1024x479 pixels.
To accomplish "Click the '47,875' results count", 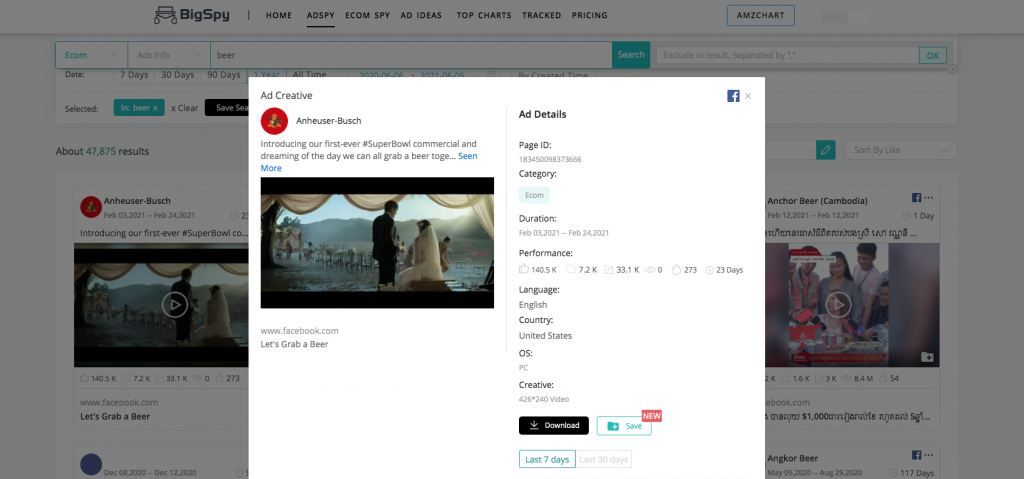I will (x=101, y=151).
